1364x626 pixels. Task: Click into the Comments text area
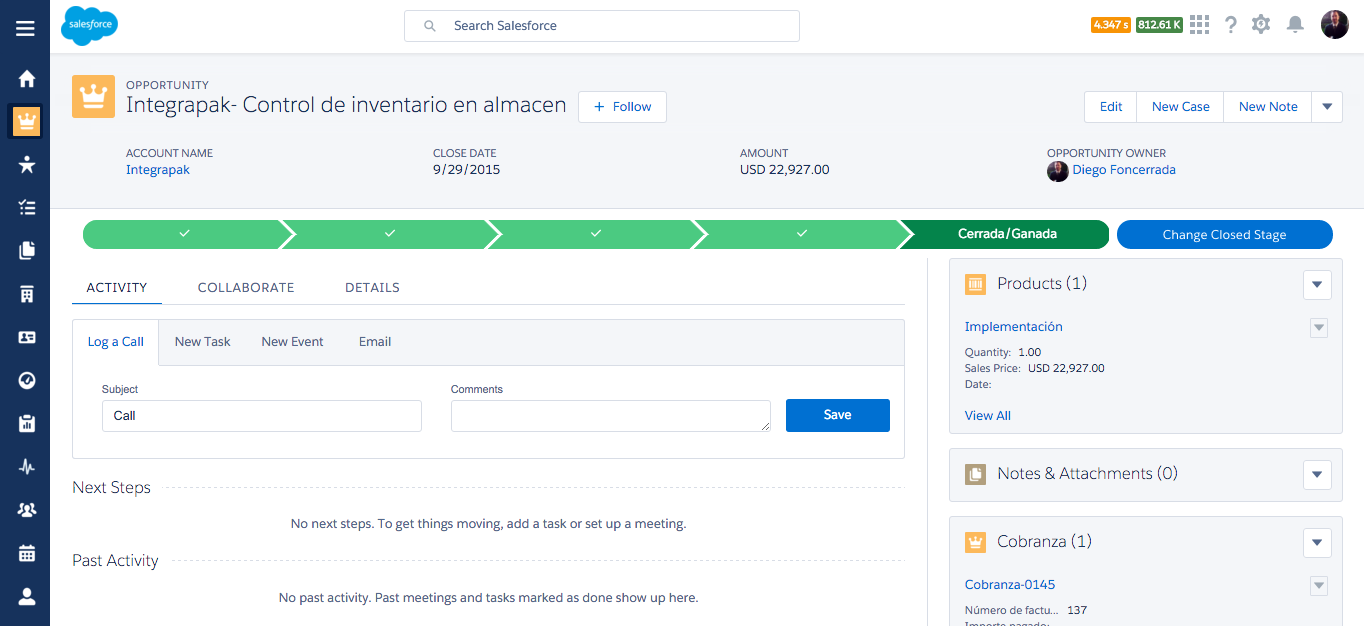pos(611,416)
